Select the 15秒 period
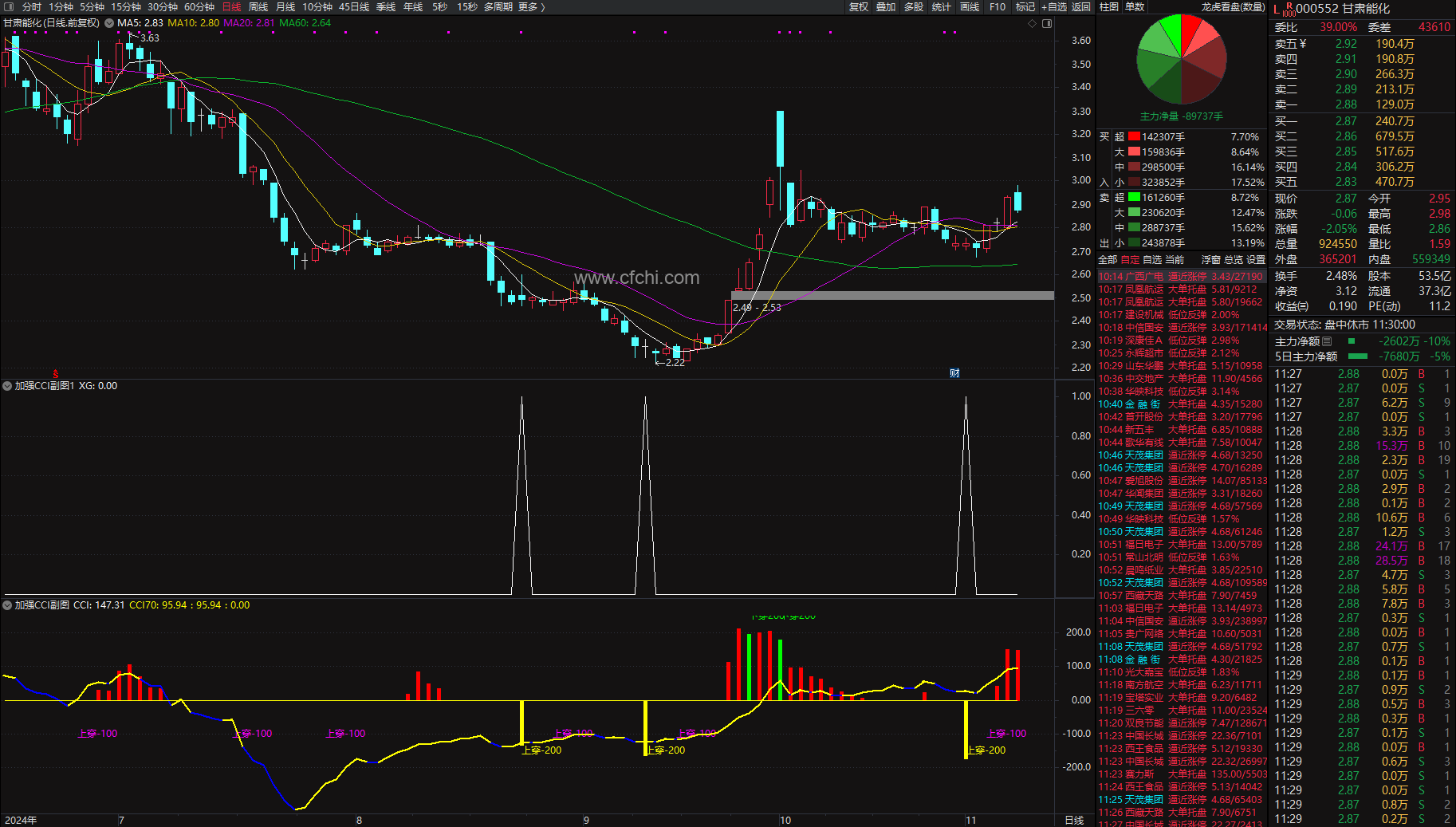 click(467, 6)
